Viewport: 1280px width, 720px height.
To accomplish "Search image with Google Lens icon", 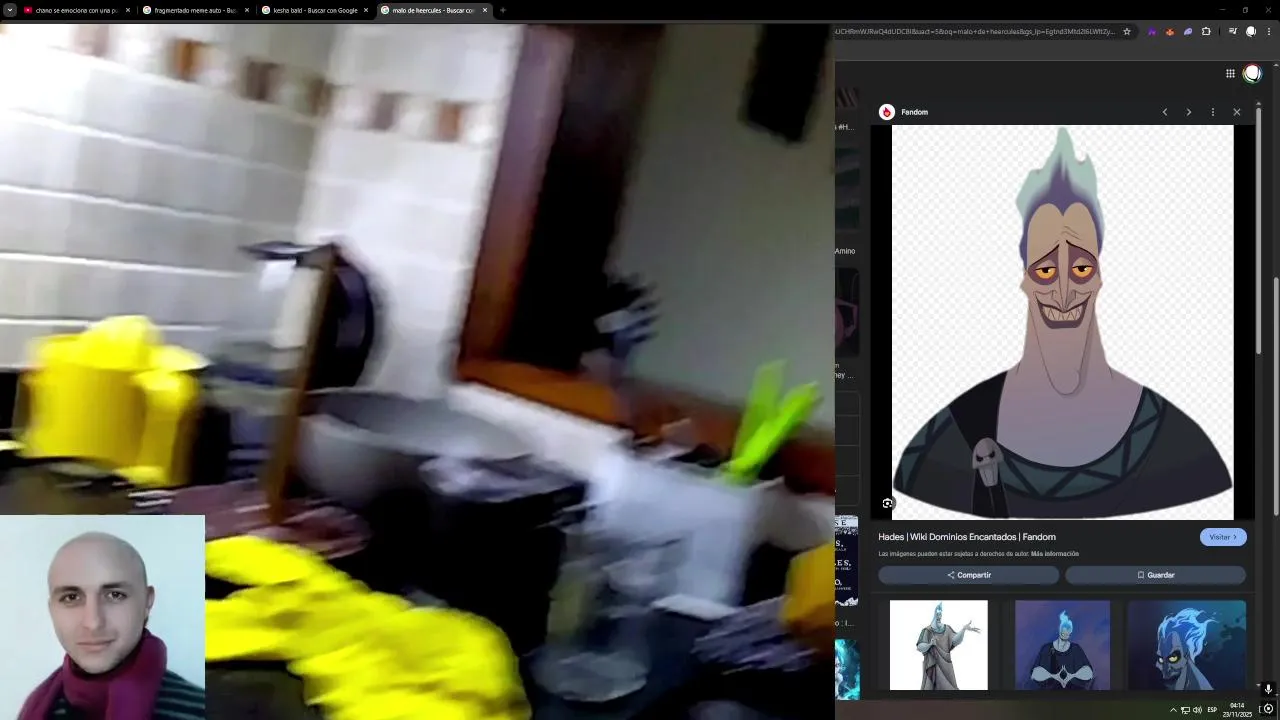I will [x=888, y=503].
